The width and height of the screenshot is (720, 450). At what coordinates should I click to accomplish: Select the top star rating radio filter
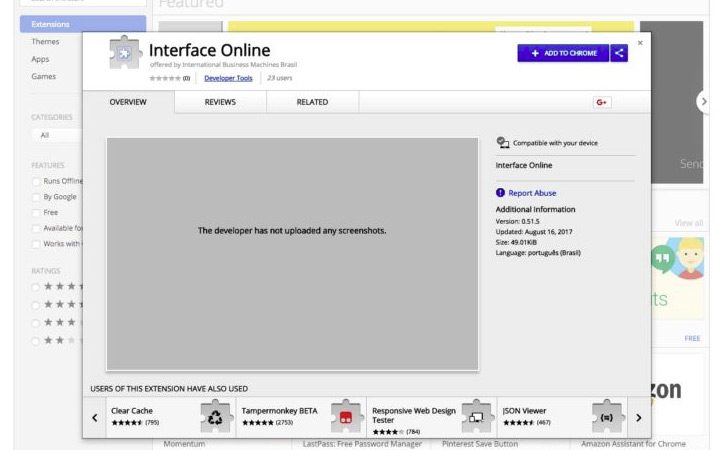[35, 287]
